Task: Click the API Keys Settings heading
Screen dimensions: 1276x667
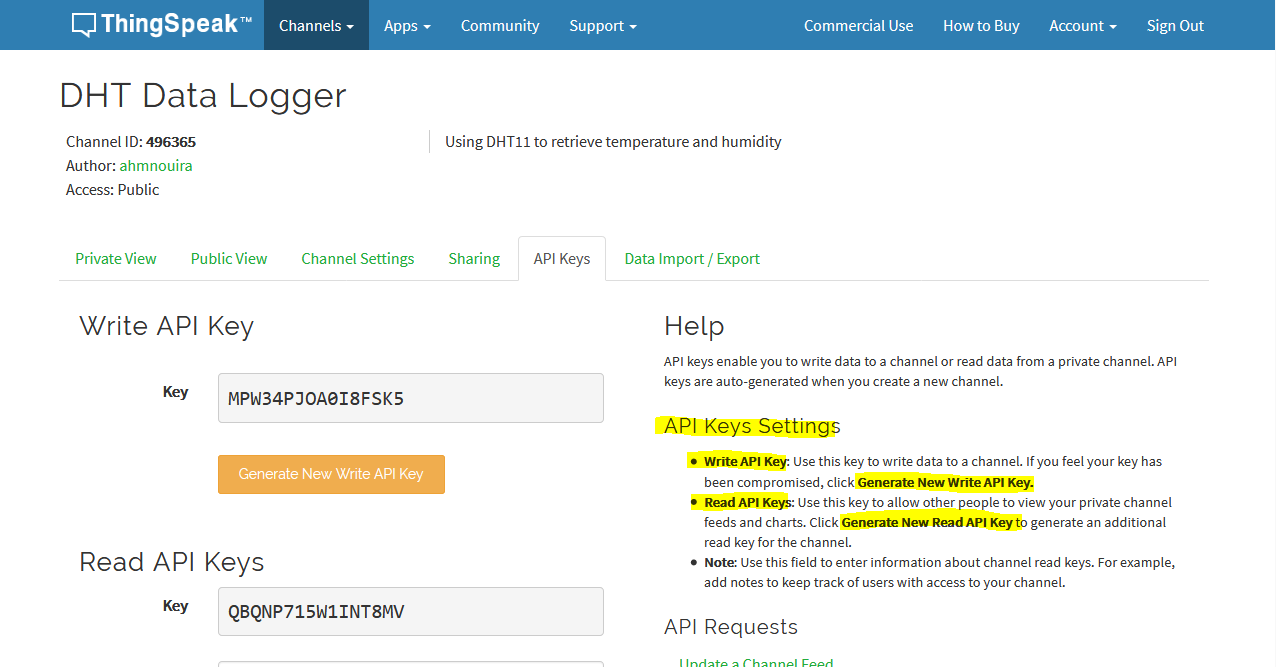Action: point(753,426)
